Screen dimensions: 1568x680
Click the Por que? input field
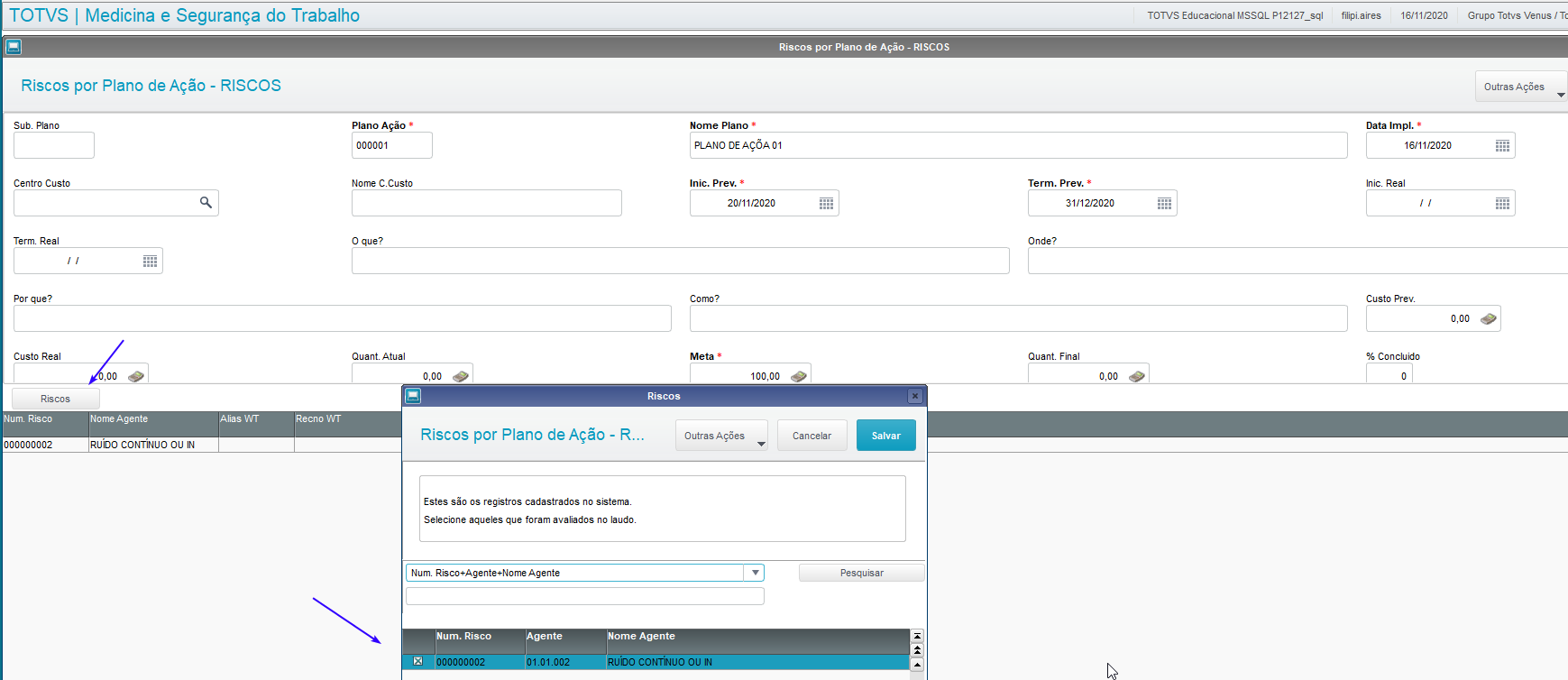(343, 318)
